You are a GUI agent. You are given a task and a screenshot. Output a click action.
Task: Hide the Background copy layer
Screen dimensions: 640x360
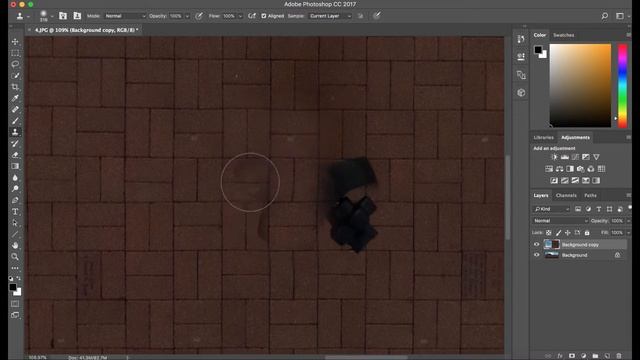(x=536, y=244)
